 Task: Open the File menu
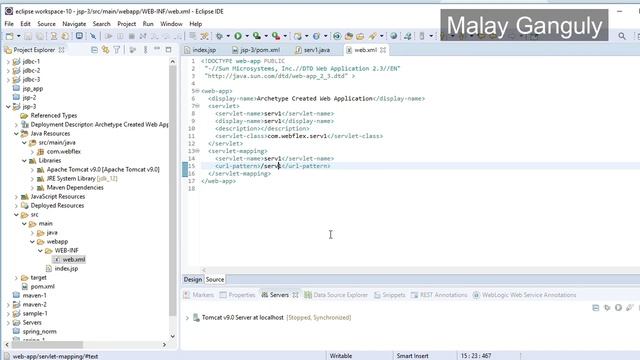(9, 24)
